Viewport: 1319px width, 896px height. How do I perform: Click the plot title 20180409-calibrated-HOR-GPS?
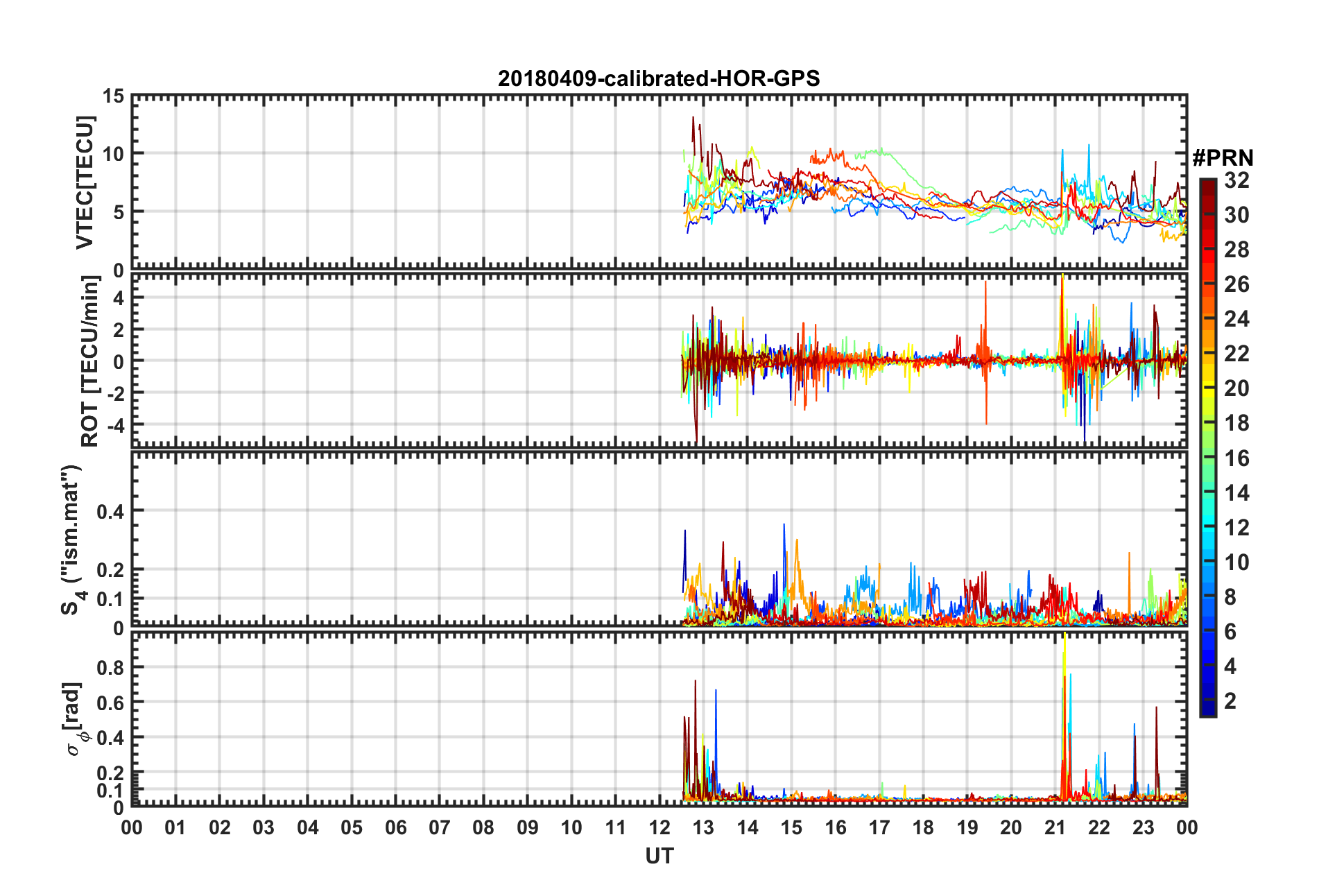pos(659,78)
